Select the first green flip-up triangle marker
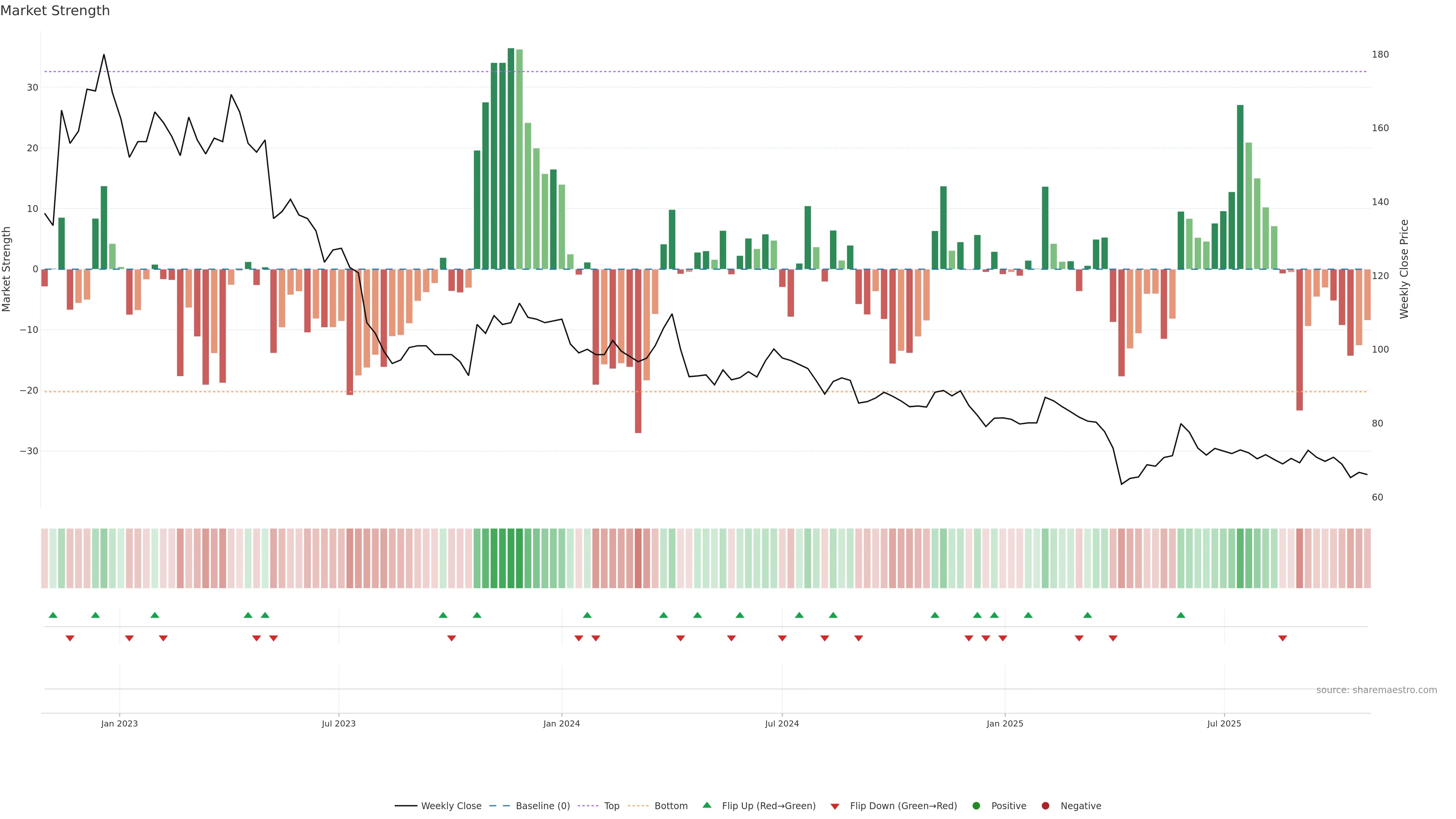This screenshot has width=1456, height=819. coord(53,615)
